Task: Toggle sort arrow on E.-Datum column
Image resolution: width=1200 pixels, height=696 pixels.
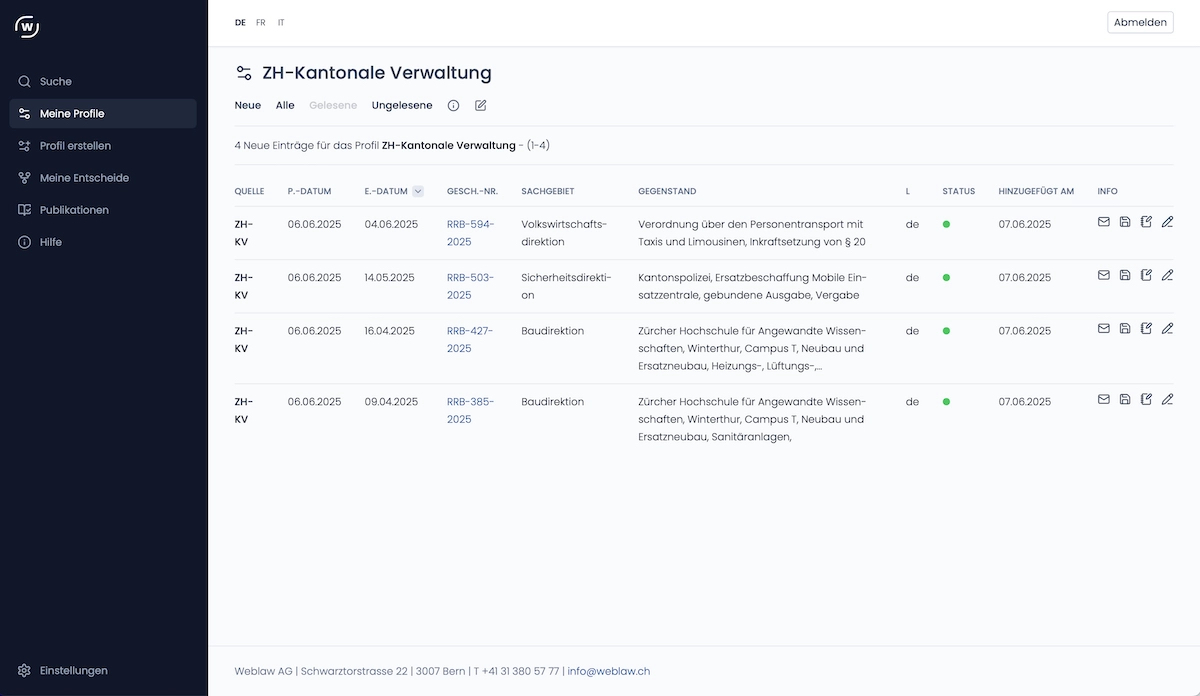Action: click(418, 191)
